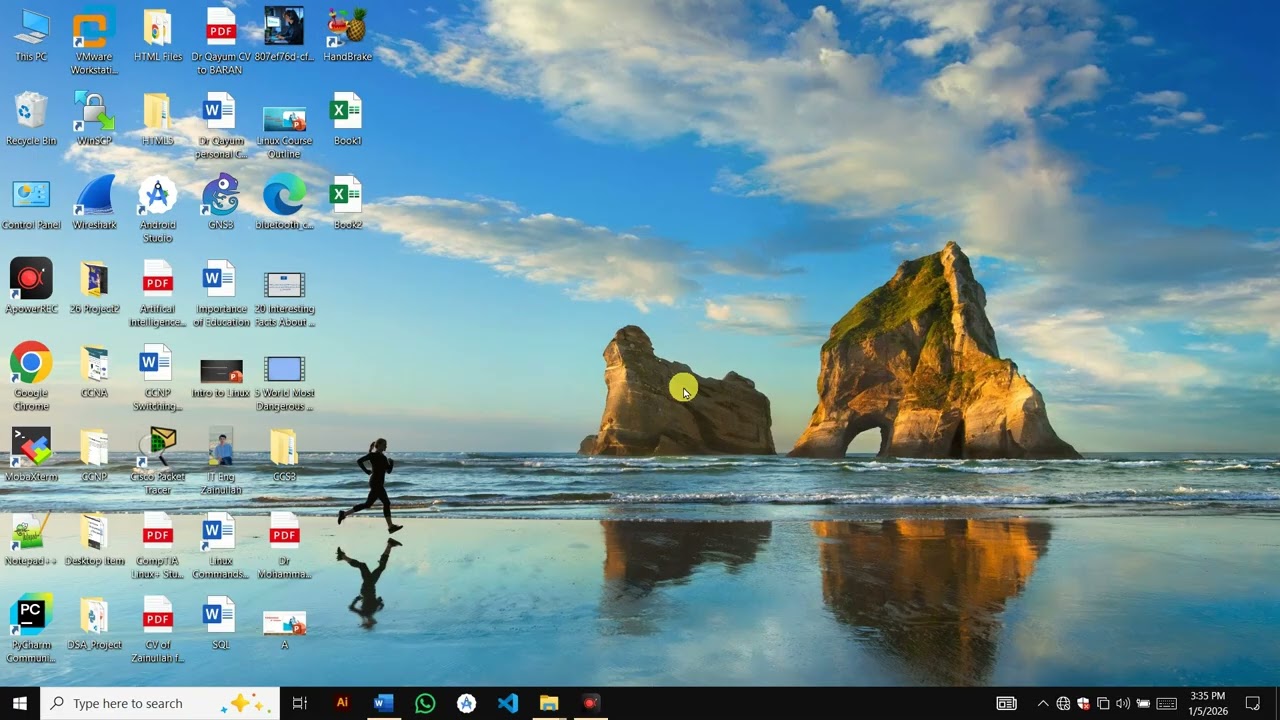The image size is (1280, 720).
Task: Select the GNS3 shortcut icon
Action: (221, 203)
